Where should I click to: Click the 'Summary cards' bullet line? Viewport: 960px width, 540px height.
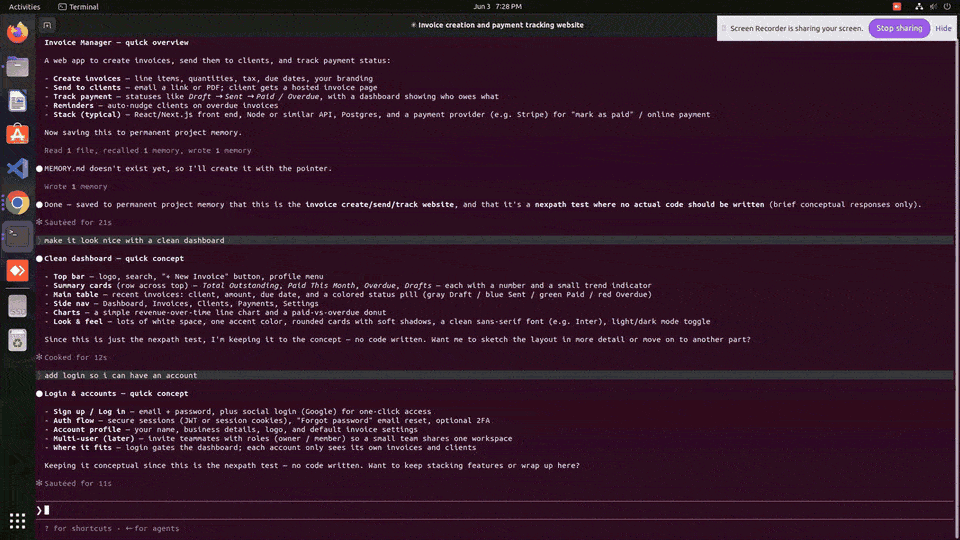(348, 285)
